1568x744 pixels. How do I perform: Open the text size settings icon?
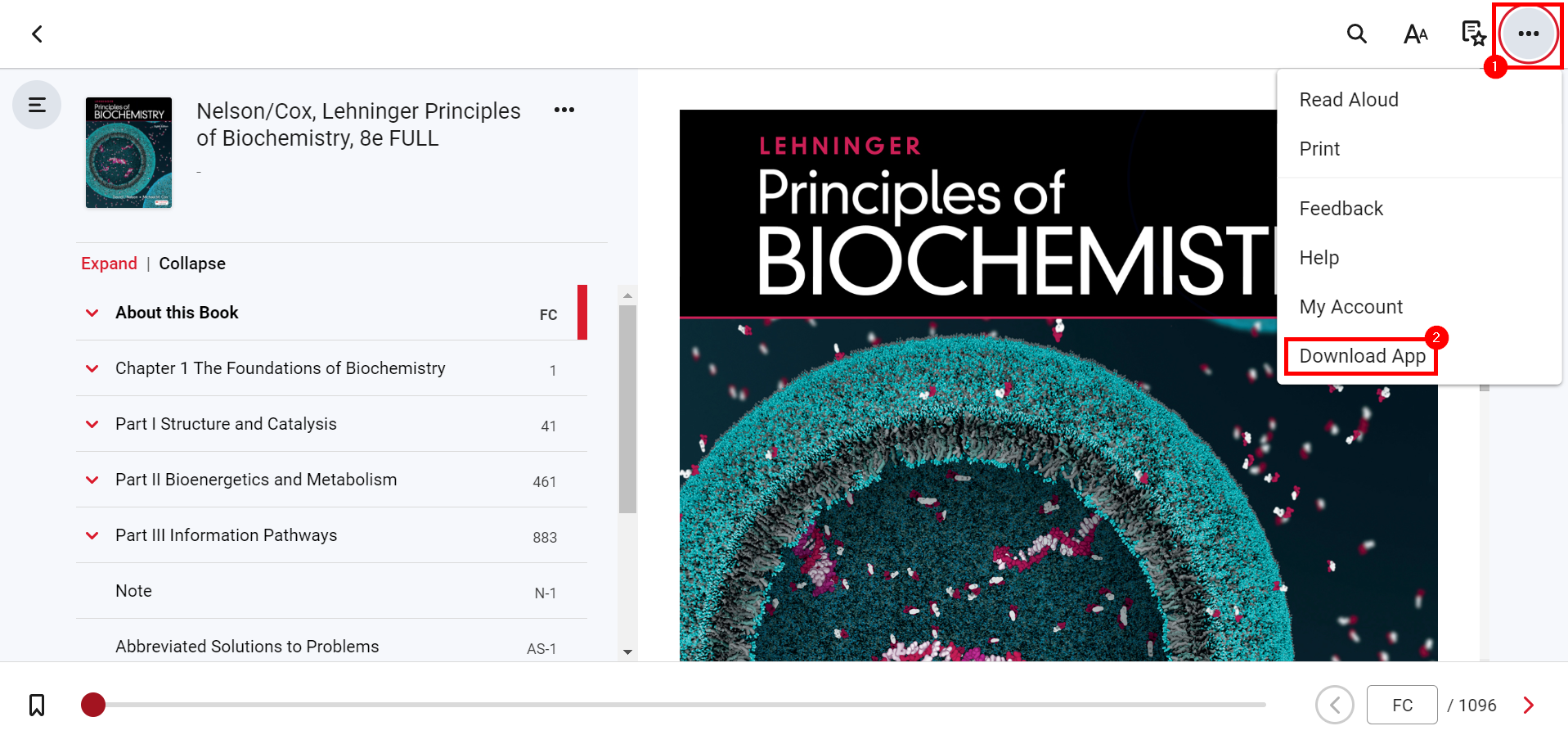1415,34
